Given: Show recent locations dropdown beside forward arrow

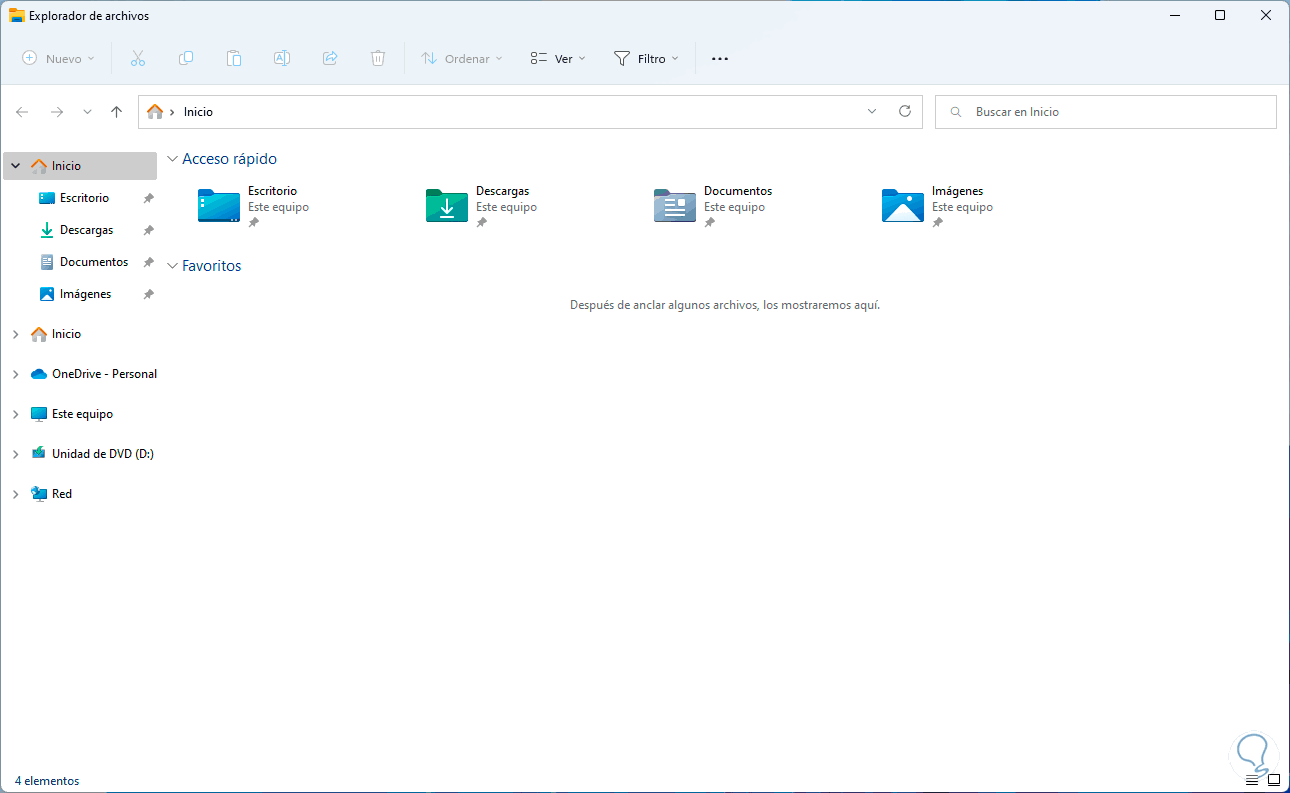Looking at the screenshot, I should tap(87, 112).
